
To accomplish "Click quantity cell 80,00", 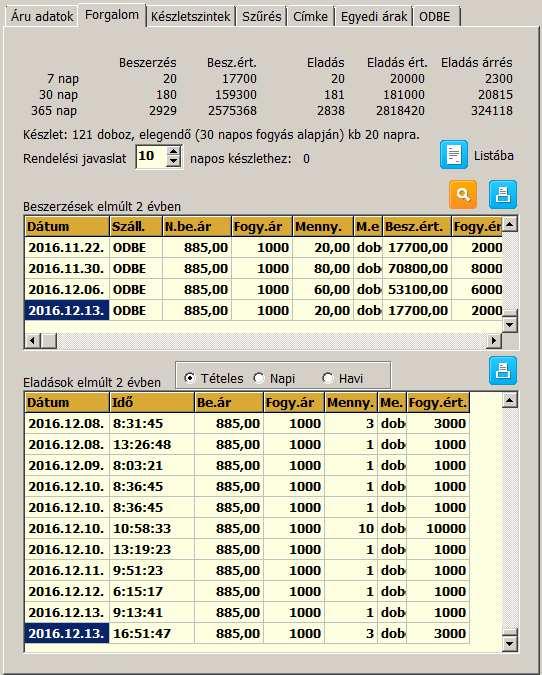I will tap(323, 269).
